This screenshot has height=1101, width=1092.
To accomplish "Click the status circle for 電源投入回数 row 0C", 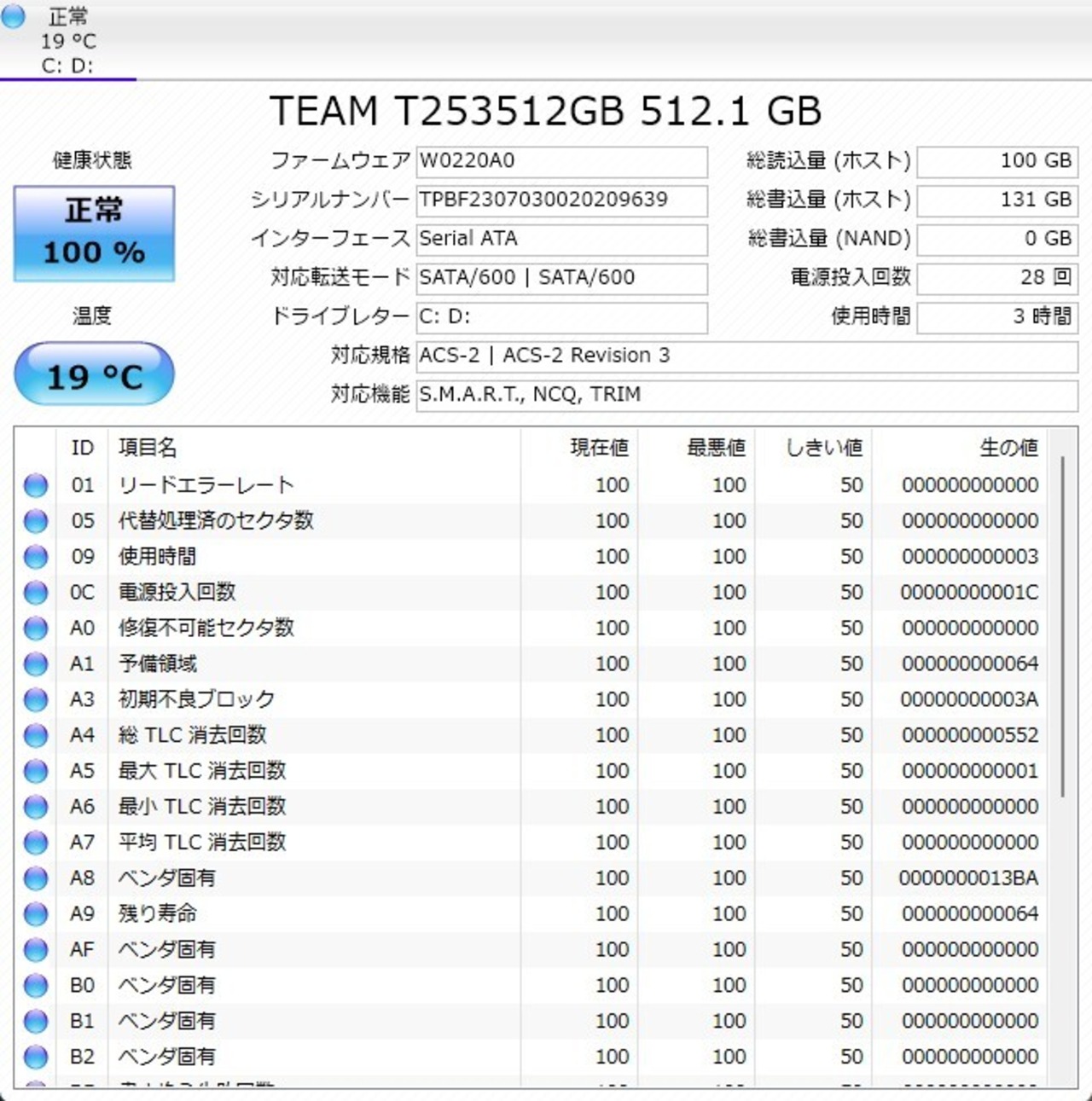I will pos(36,593).
